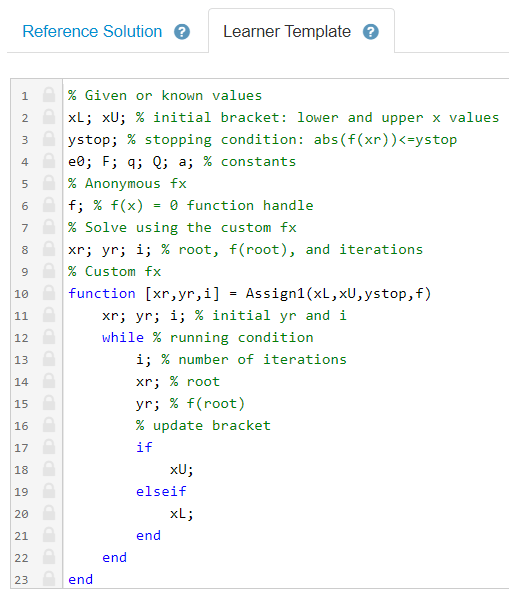This screenshot has width=509, height=595.
Task: Toggle the lock icon on line 2
Action: tap(49, 117)
